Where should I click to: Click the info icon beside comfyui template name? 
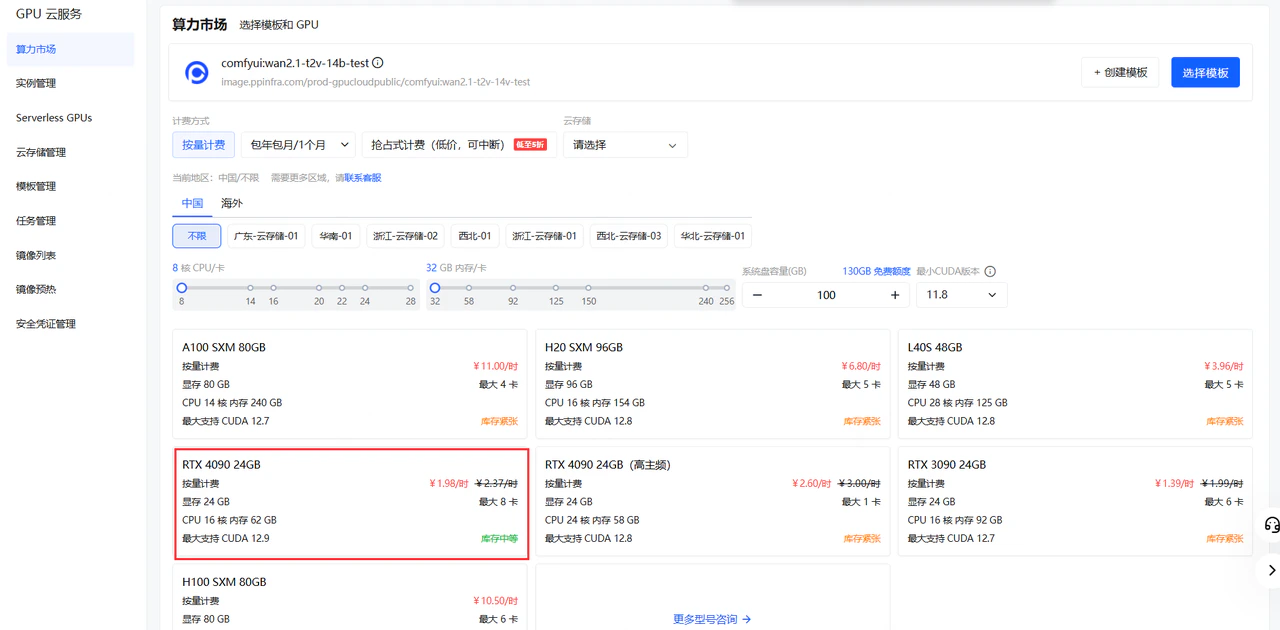pyautogui.click(x=378, y=63)
